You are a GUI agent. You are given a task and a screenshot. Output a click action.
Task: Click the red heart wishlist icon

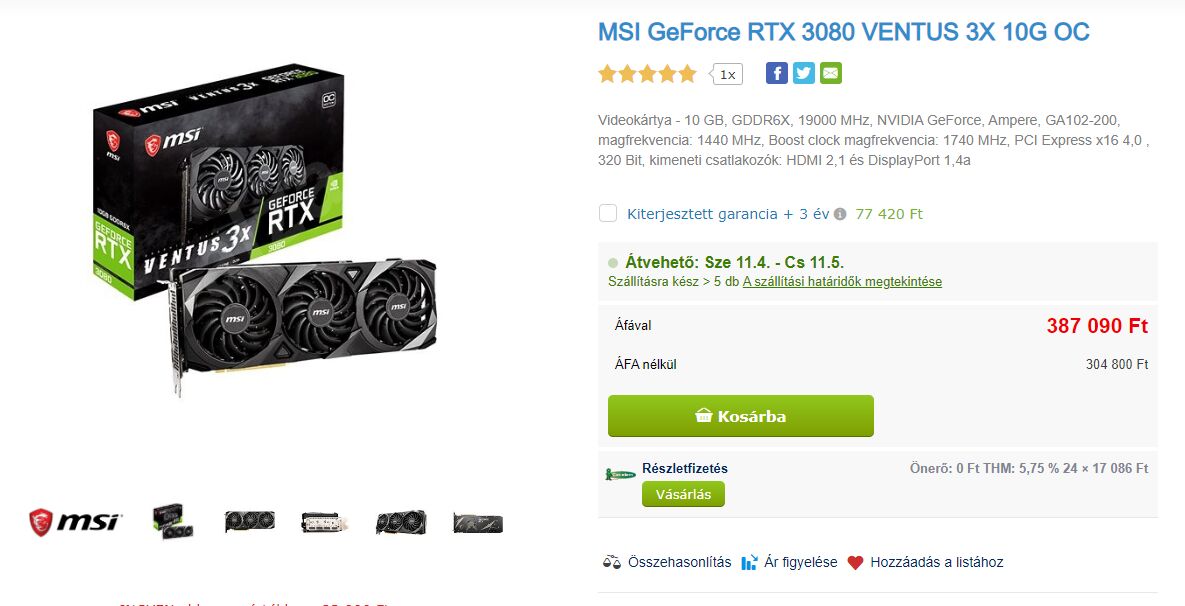[855, 562]
